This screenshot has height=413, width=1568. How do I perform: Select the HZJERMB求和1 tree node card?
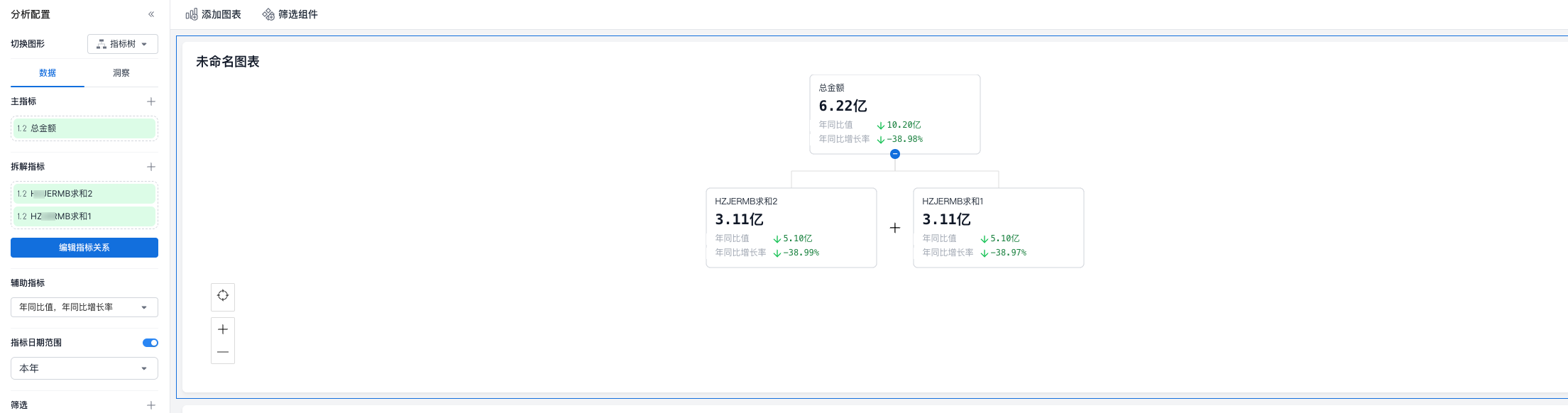[998, 227]
